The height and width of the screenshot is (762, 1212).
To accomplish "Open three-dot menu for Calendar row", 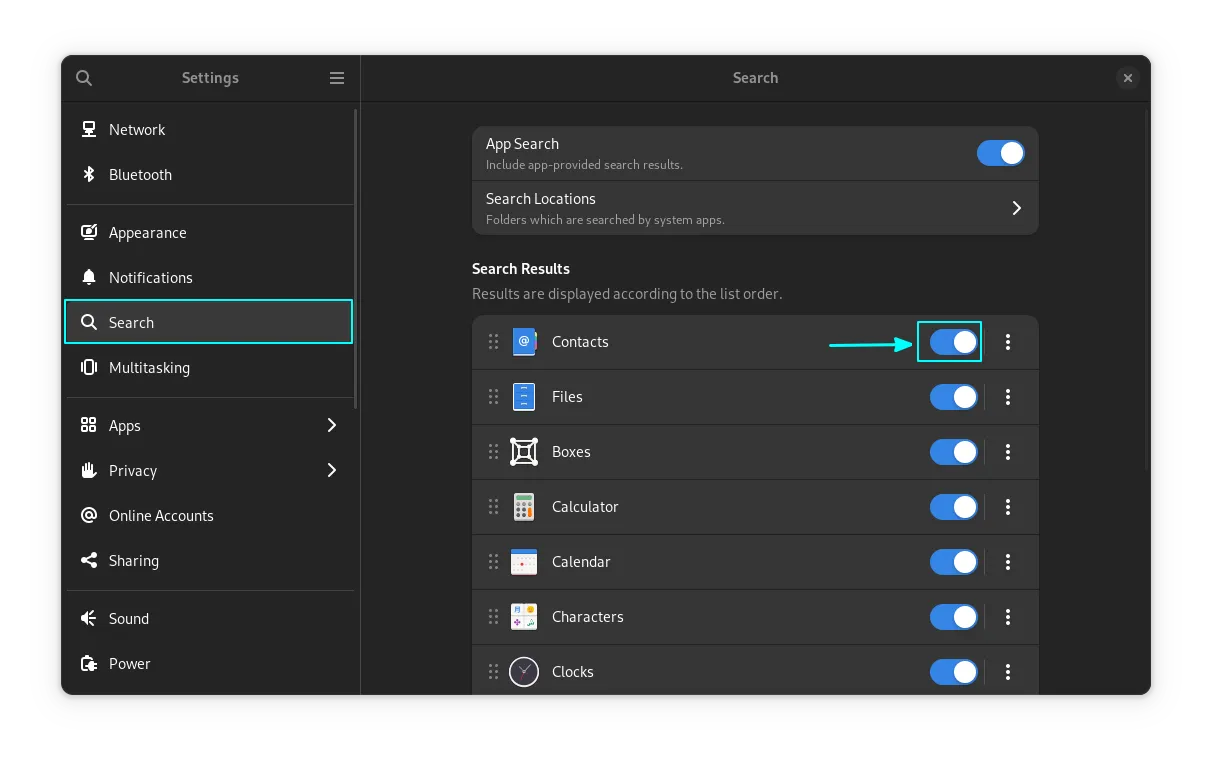I will tap(1008, 562).
